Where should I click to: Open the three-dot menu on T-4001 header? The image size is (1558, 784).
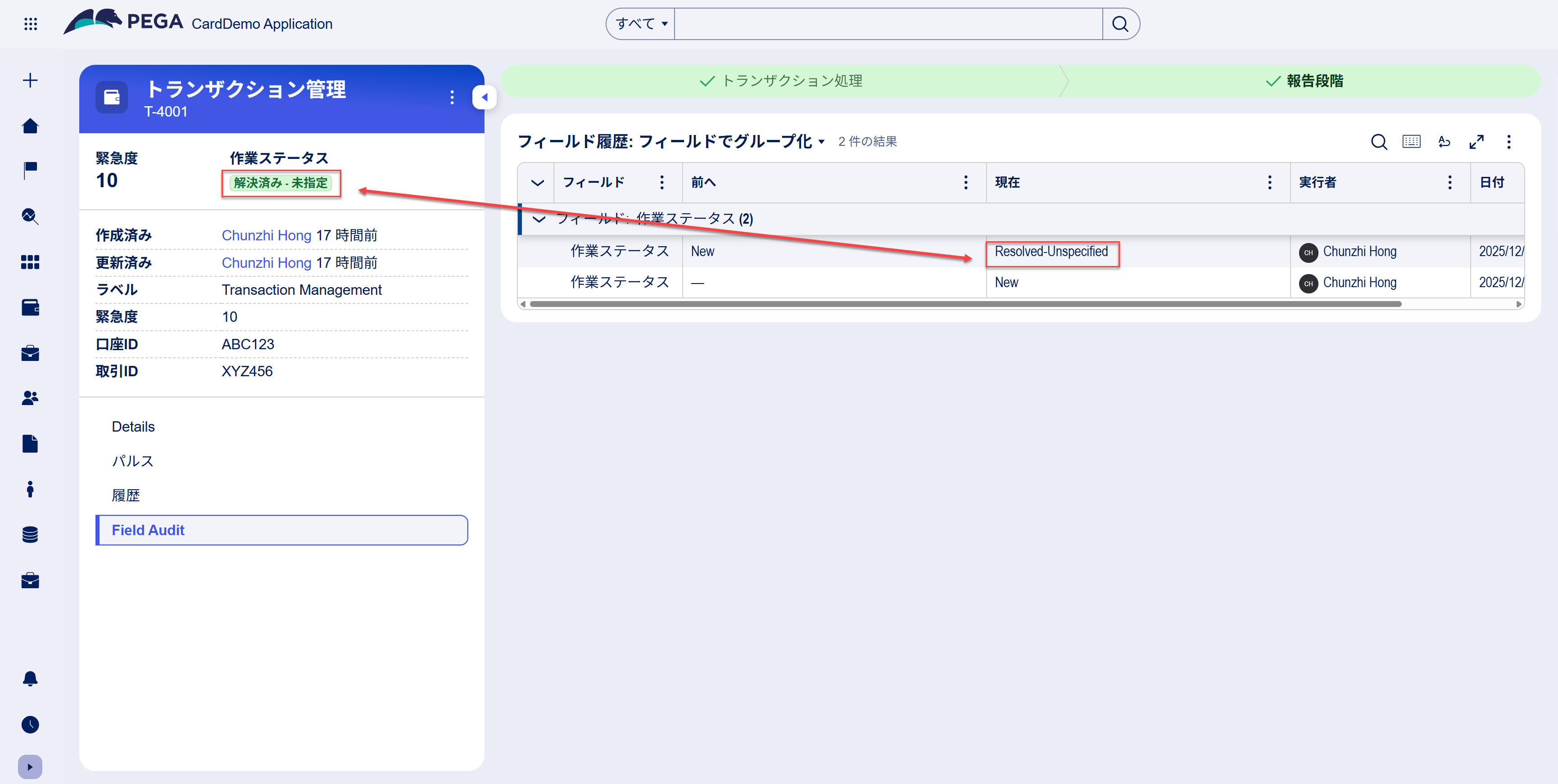(452, 97)
